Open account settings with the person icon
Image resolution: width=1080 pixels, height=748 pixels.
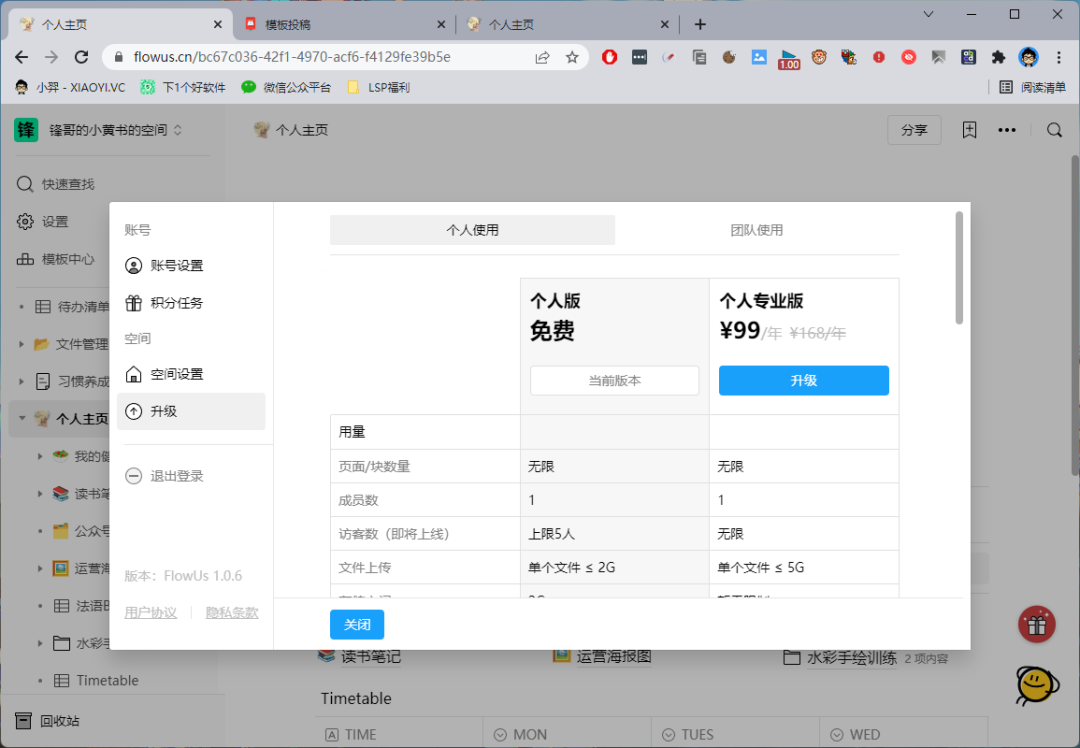coord(134,266)
